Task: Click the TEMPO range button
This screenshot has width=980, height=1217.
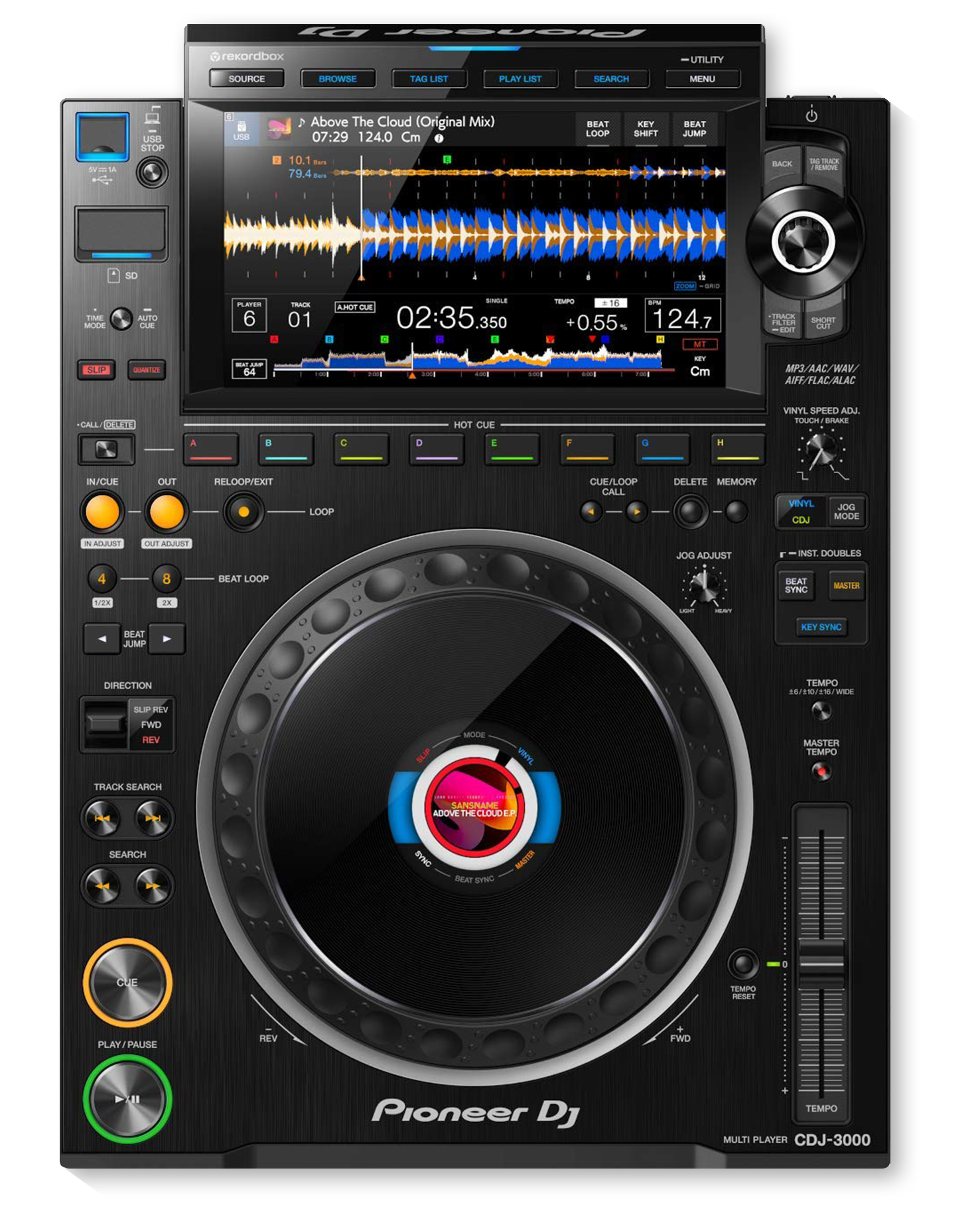Action: [x=821, y=711]
